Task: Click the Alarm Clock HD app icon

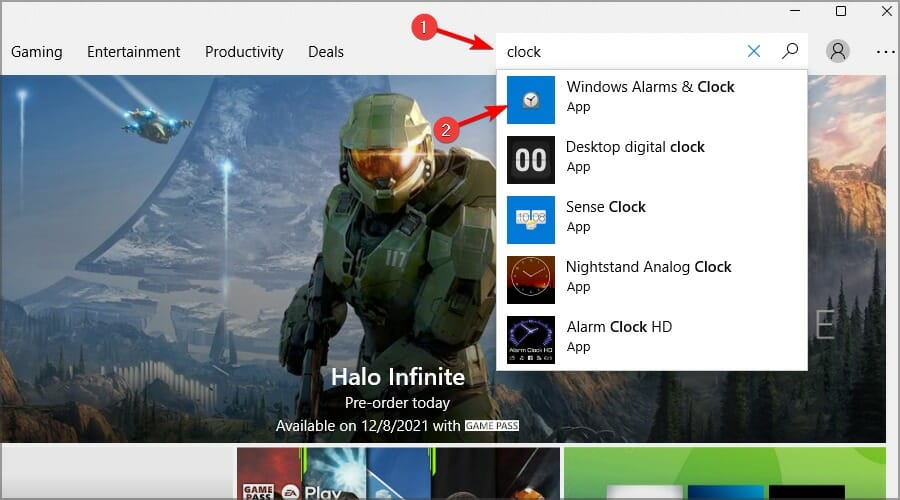Action: (x=531, y=340)
